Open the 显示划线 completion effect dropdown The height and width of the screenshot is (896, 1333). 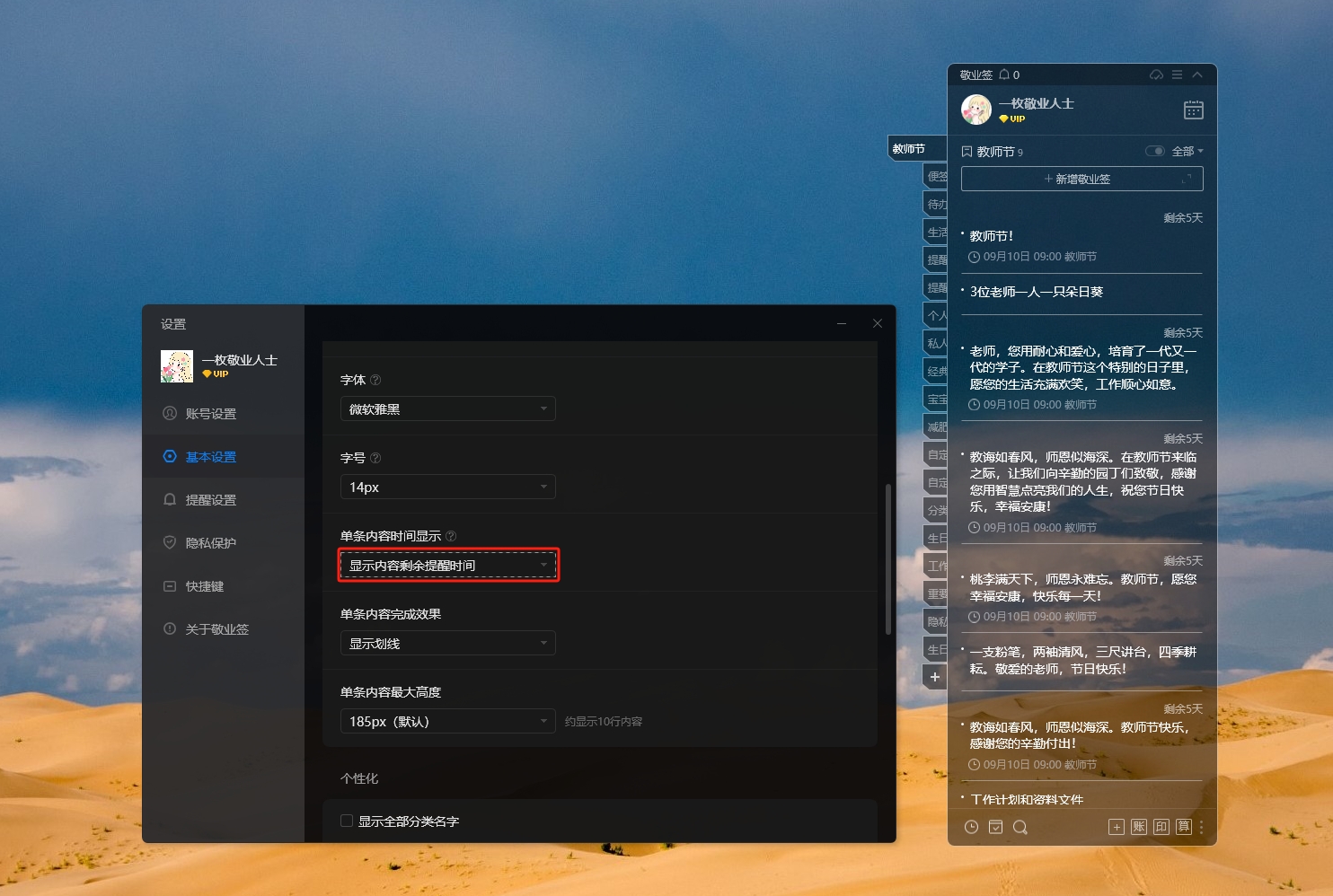(x=447, y=643)
